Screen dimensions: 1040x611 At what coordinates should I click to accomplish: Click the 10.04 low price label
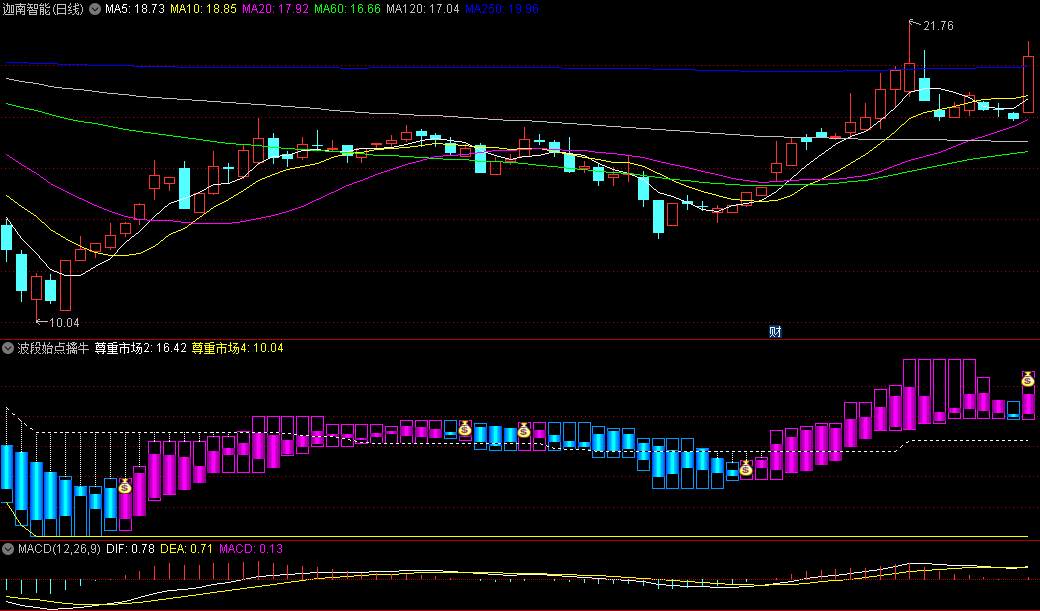64,322
